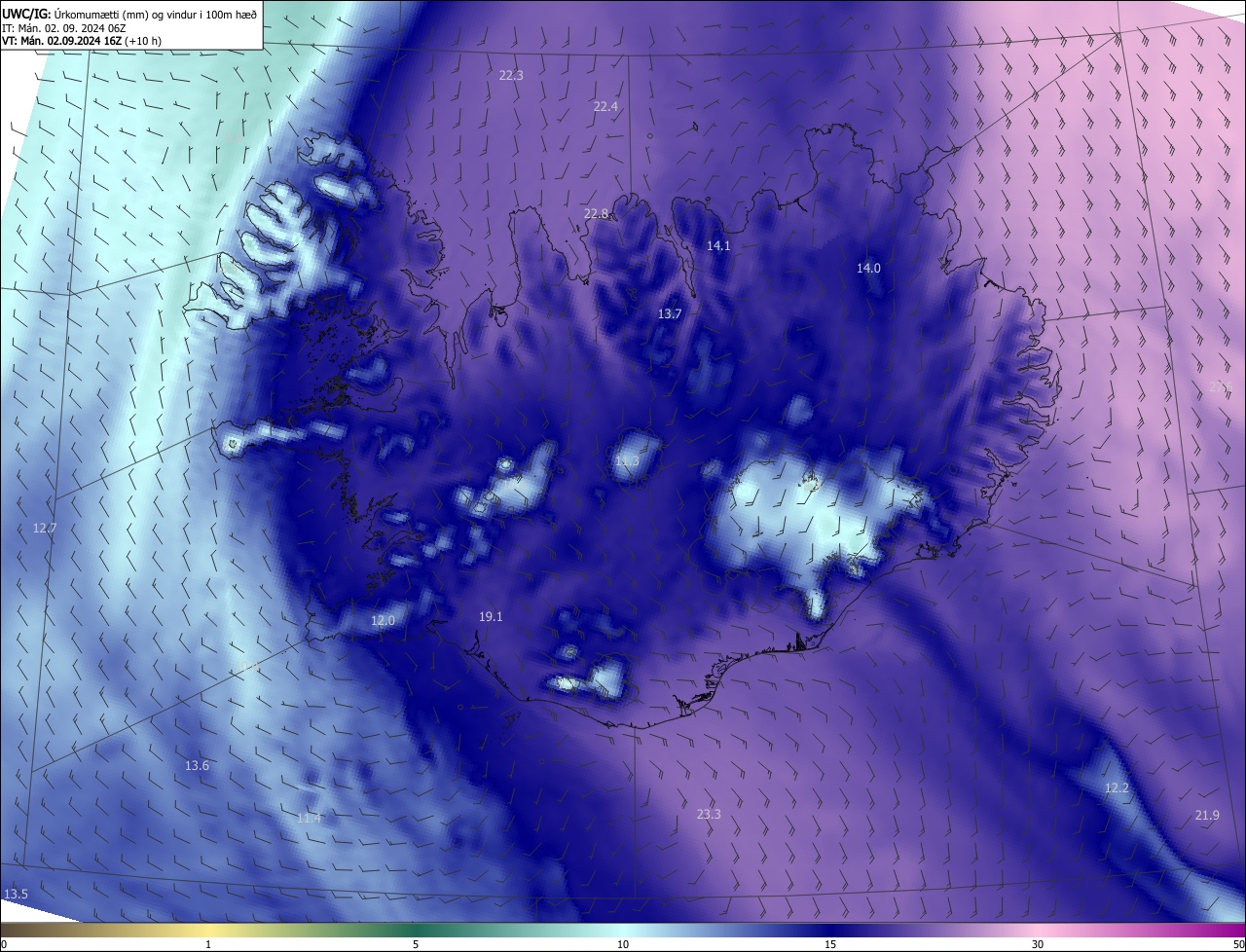This screenshot has width=1246, height=952.
Task: Select the 19.1 value label
Action: point(491,617)
